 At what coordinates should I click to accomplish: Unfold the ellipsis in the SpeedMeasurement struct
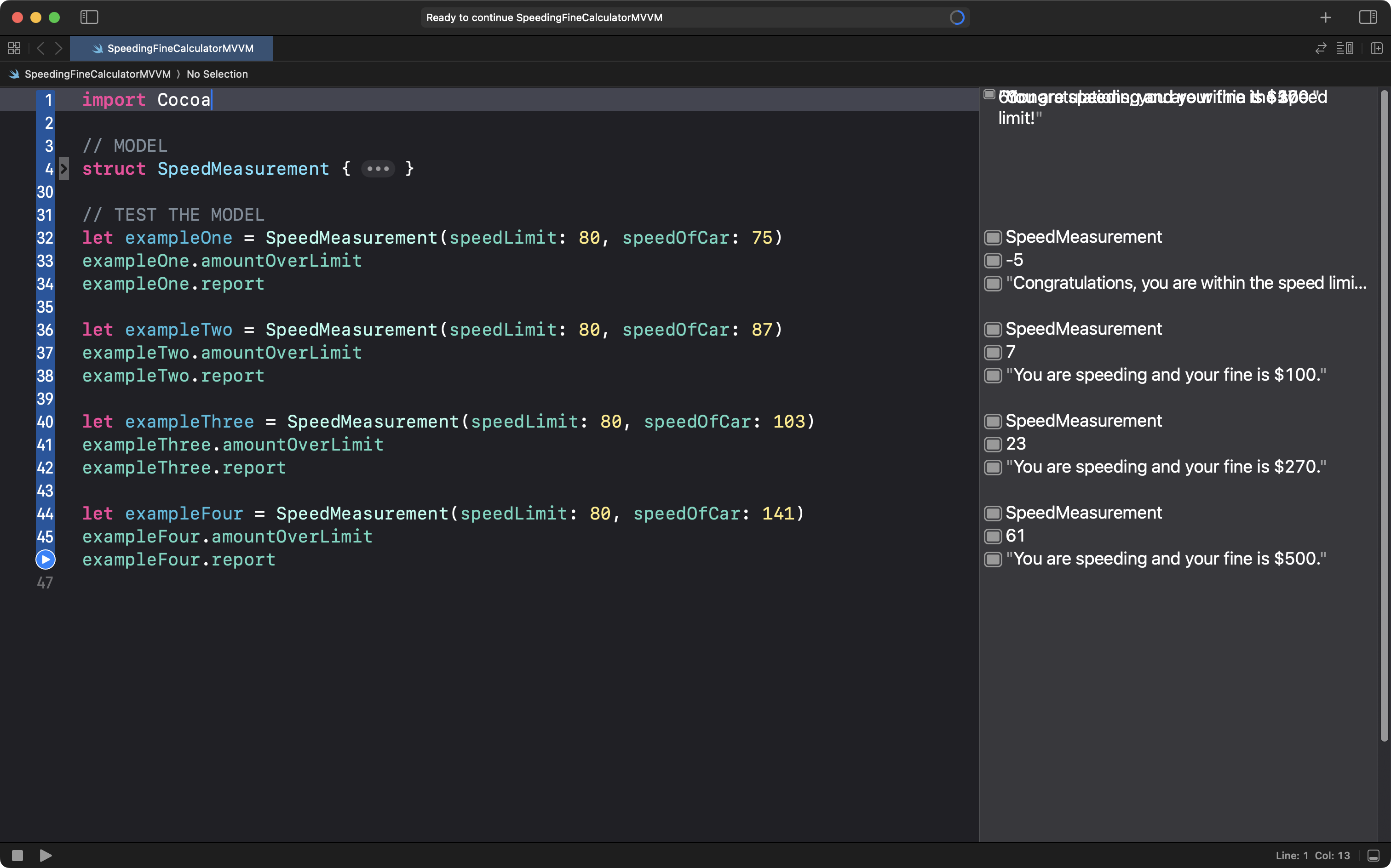(378, 169)
